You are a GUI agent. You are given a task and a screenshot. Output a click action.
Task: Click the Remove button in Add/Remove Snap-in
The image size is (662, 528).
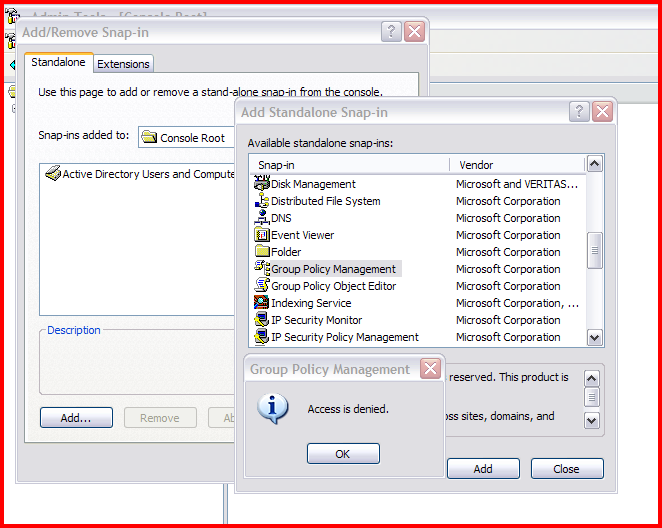click(160, 417)
